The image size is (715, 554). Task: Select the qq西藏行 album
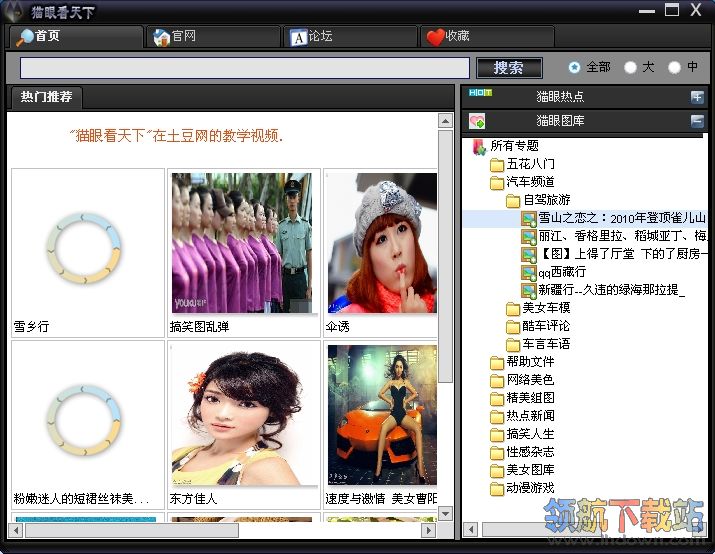(562, 272)
